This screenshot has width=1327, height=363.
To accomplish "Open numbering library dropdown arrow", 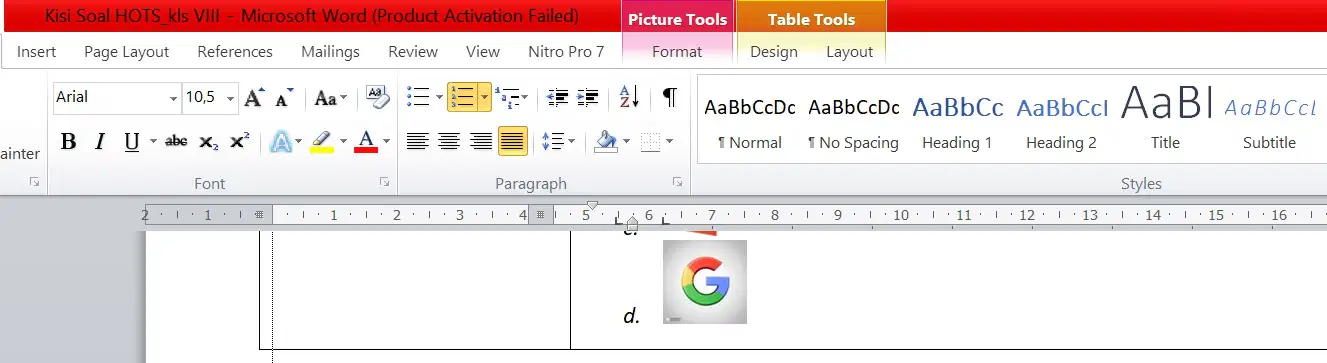I will coord(485,97).
